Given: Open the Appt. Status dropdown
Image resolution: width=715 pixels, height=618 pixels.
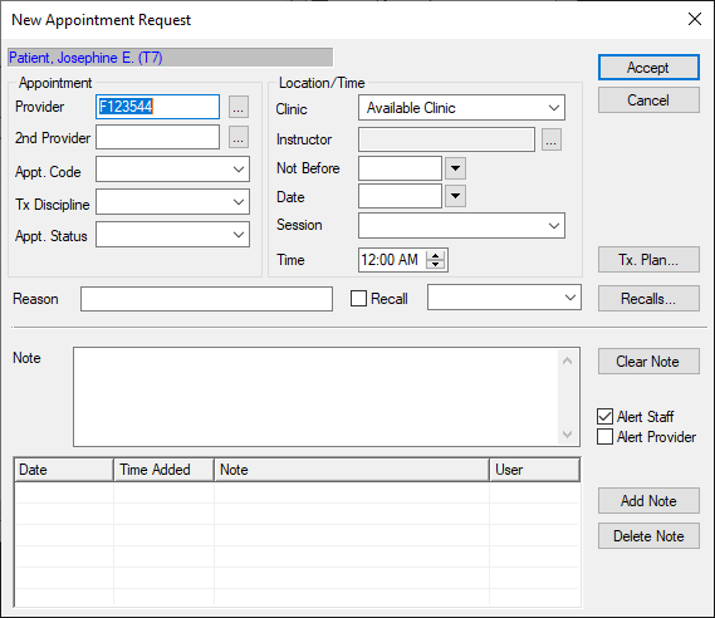Looking at the screenshot, I should 238,235.
